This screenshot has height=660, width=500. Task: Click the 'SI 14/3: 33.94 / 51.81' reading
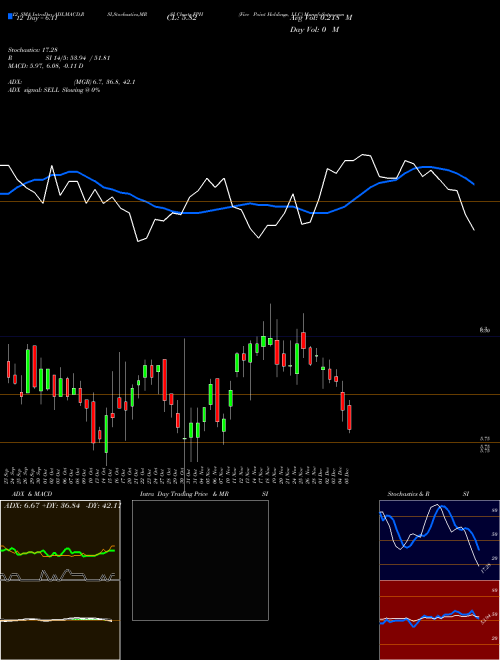pos(78,58)
